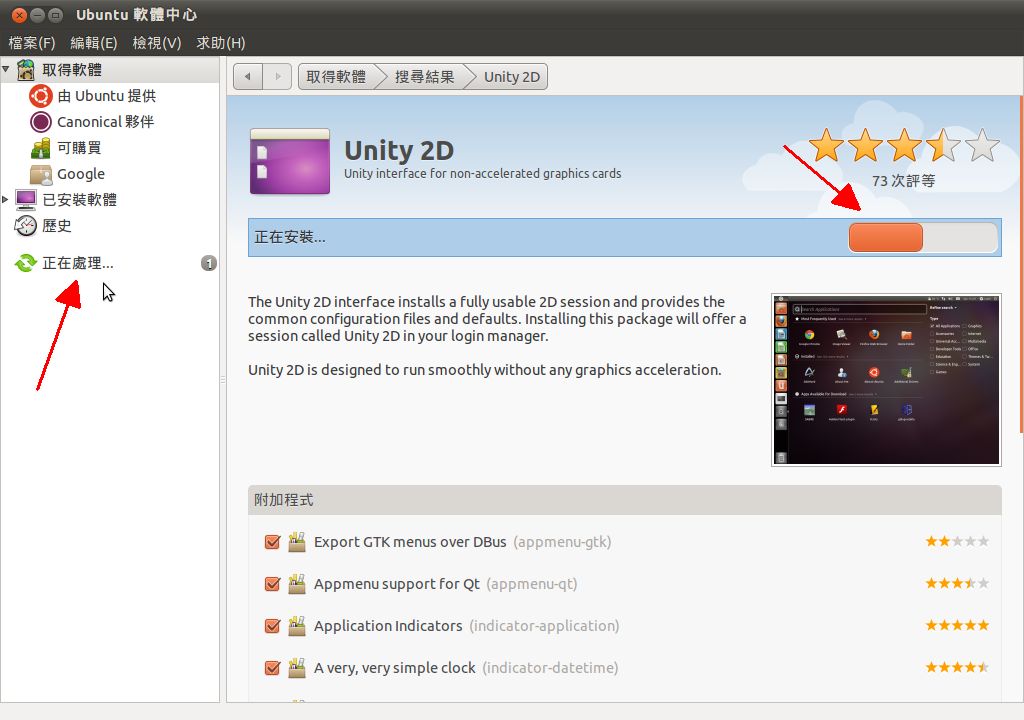Click the star rating for Application Indicators
Viewport: 1024px width, 720px height.
pyautogui.click(x=957, y=625)
